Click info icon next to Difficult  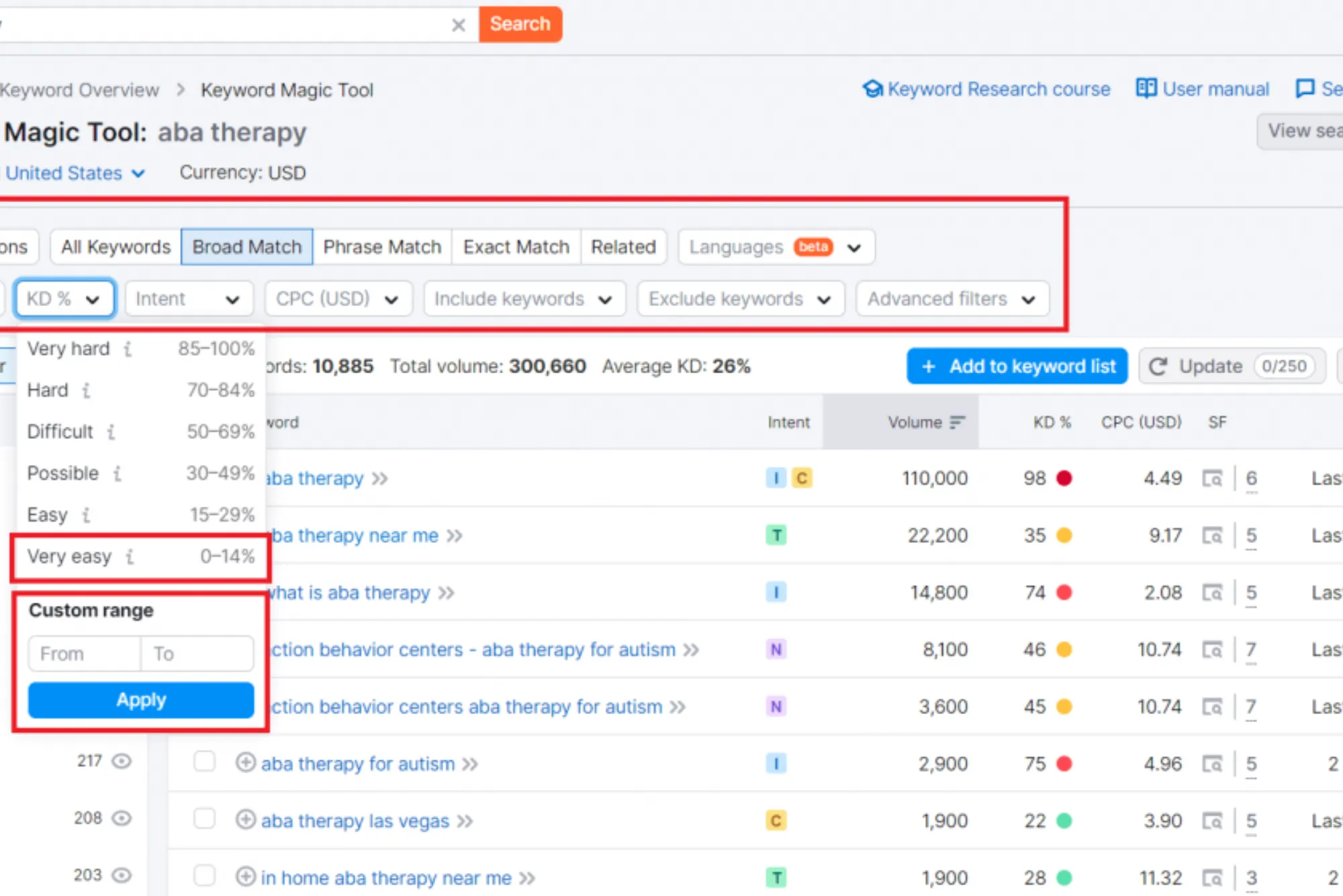(111, 432)
